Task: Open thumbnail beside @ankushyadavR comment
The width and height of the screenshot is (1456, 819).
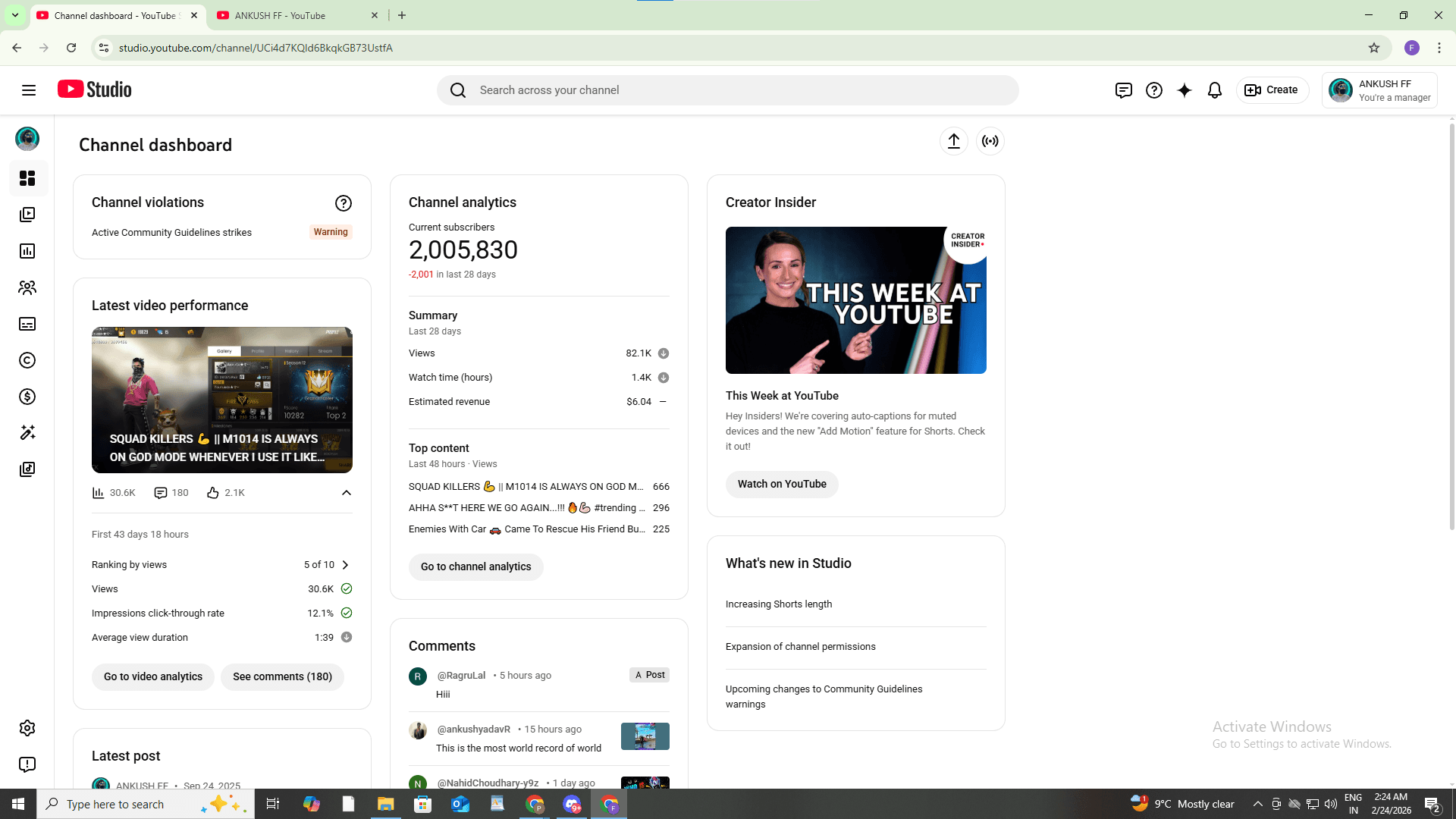Action: (645, 736)
